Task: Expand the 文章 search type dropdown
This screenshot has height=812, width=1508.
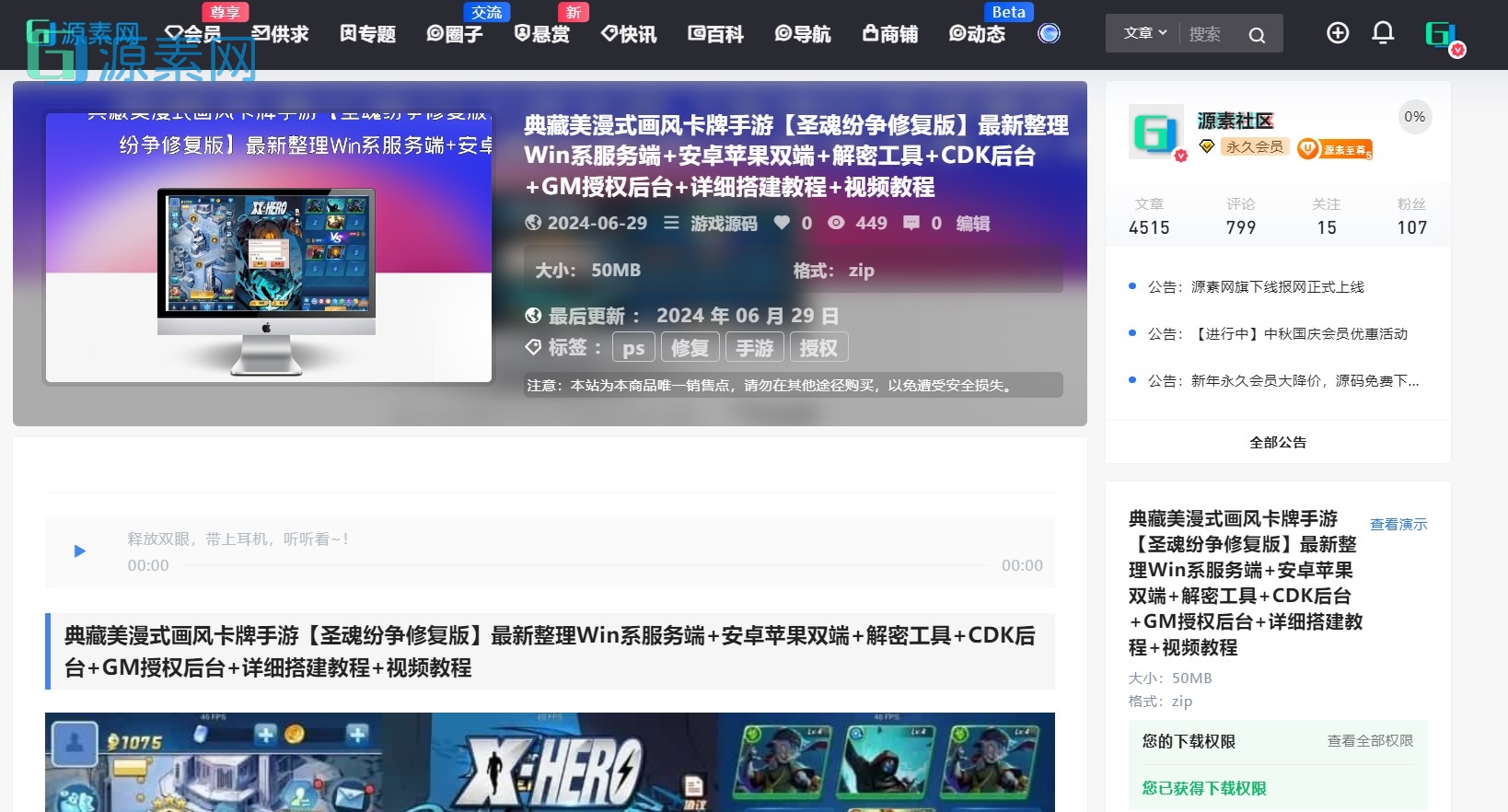Action: pyautogui.click(x=1145, y=33)
